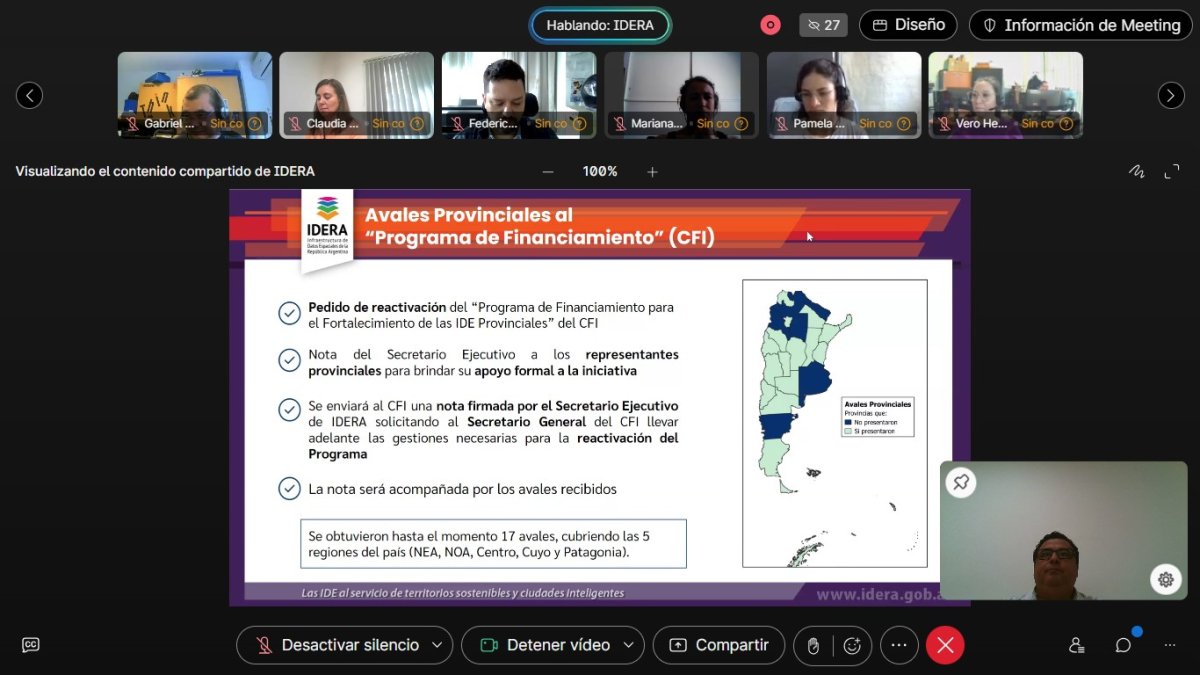The width and height of the screenshot is (1200, 675).
Task: Raise your hand in the meeting
Action: point(813,646)
